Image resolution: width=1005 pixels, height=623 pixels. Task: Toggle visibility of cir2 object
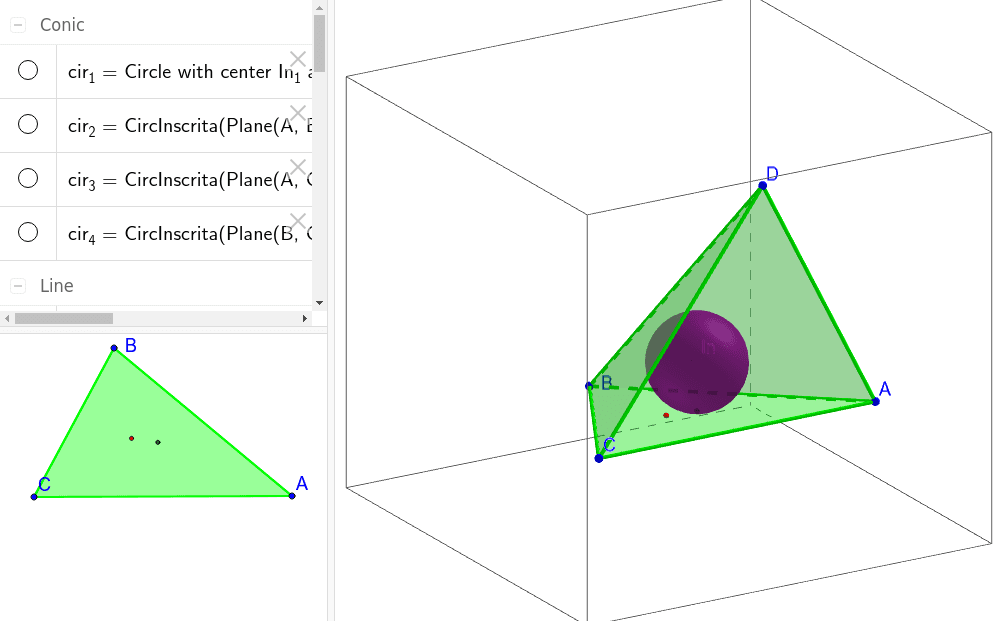point(28,124)
